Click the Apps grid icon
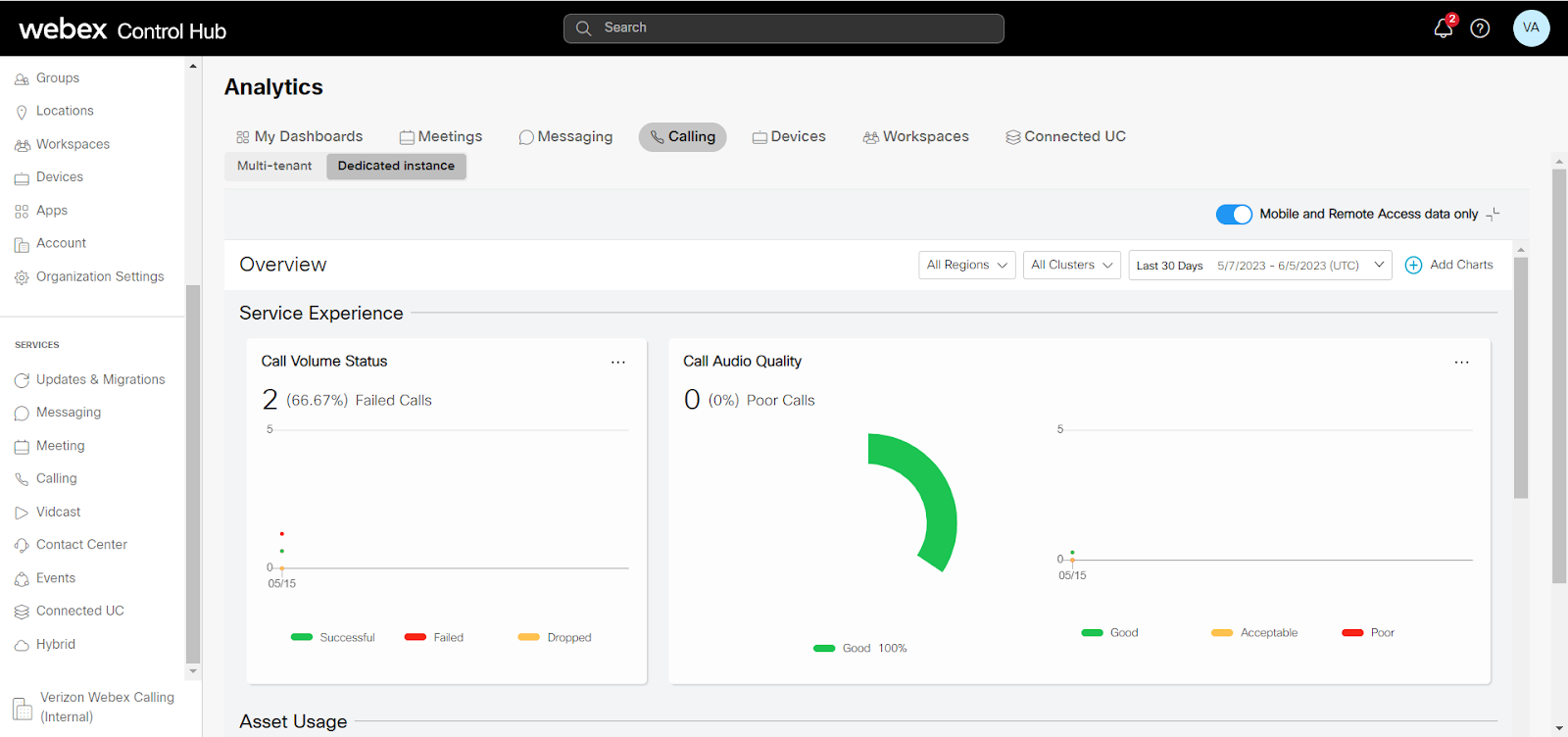This screenshot has height=737, width=1568. [22, 212]
